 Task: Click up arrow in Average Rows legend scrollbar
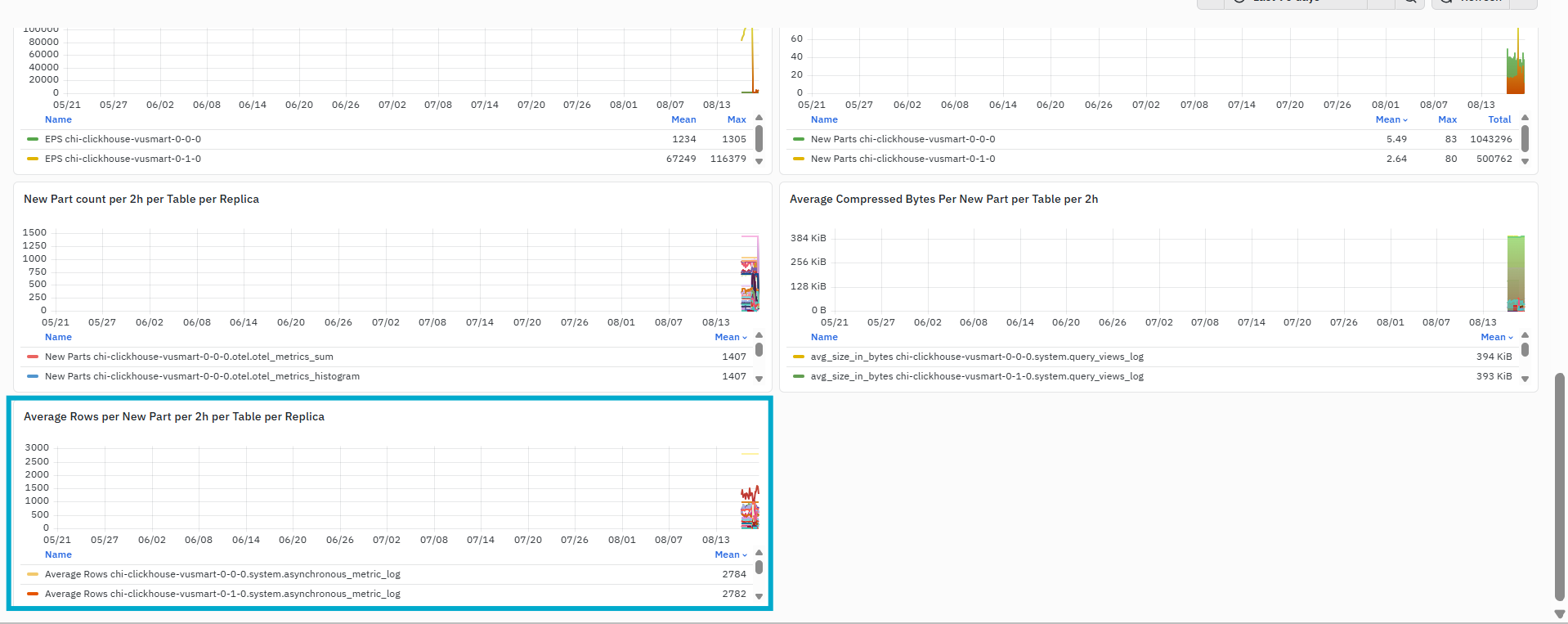pyautogui.click(x=759, y=554)
